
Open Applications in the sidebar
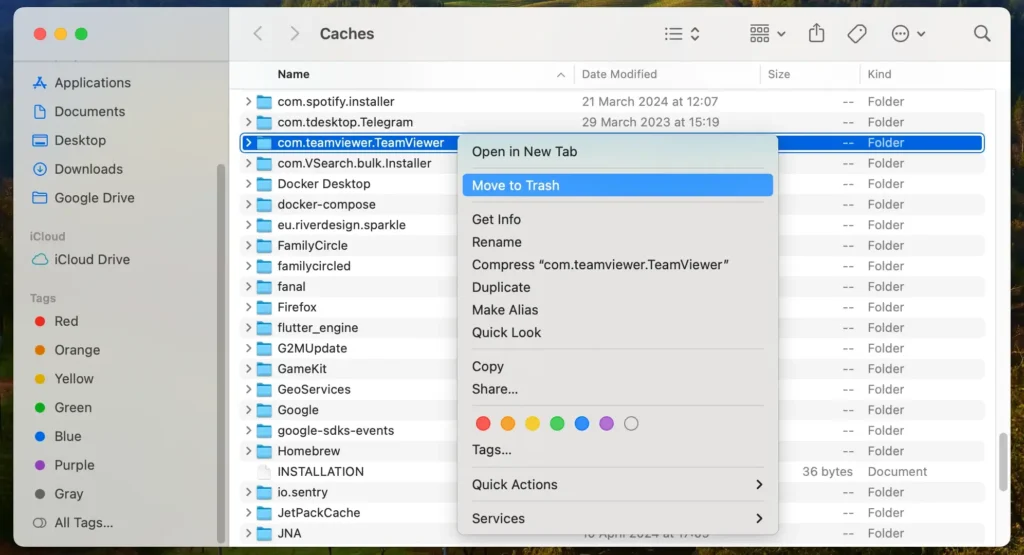click(82, 83)
